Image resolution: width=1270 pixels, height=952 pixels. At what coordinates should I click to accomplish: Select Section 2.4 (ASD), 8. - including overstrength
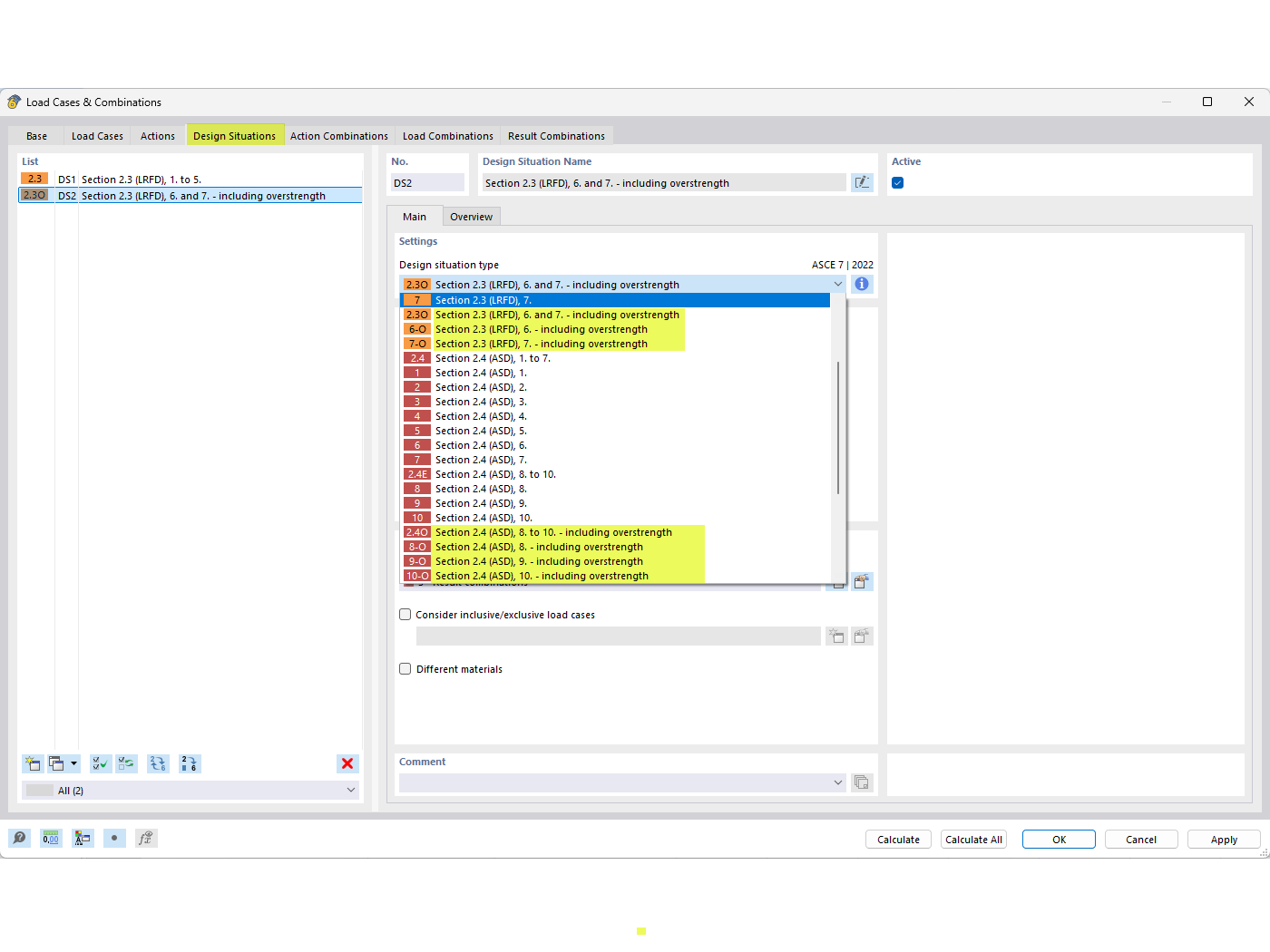coord(539,546)
